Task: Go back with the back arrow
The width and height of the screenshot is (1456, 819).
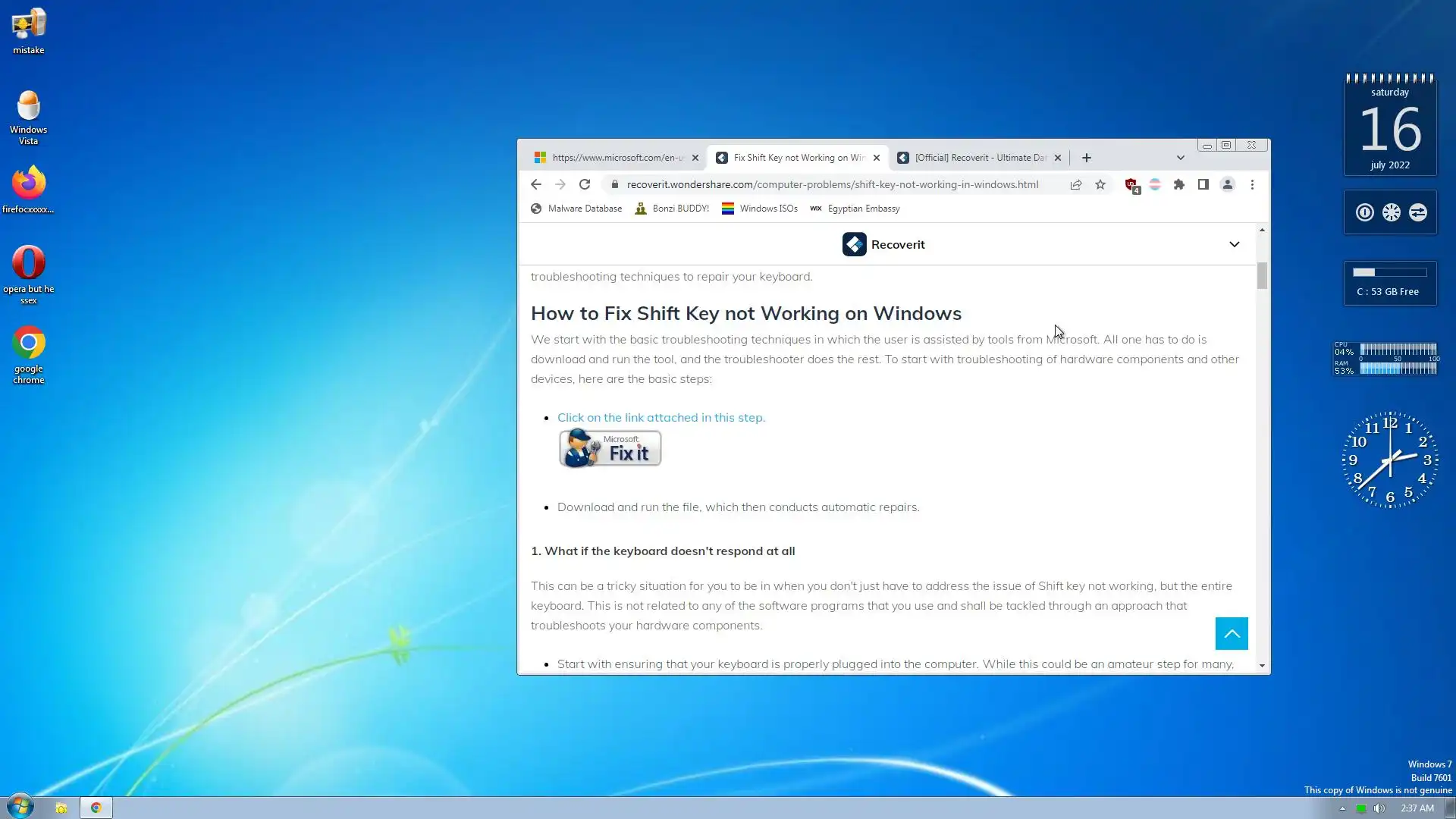Action: pos(535,184)
